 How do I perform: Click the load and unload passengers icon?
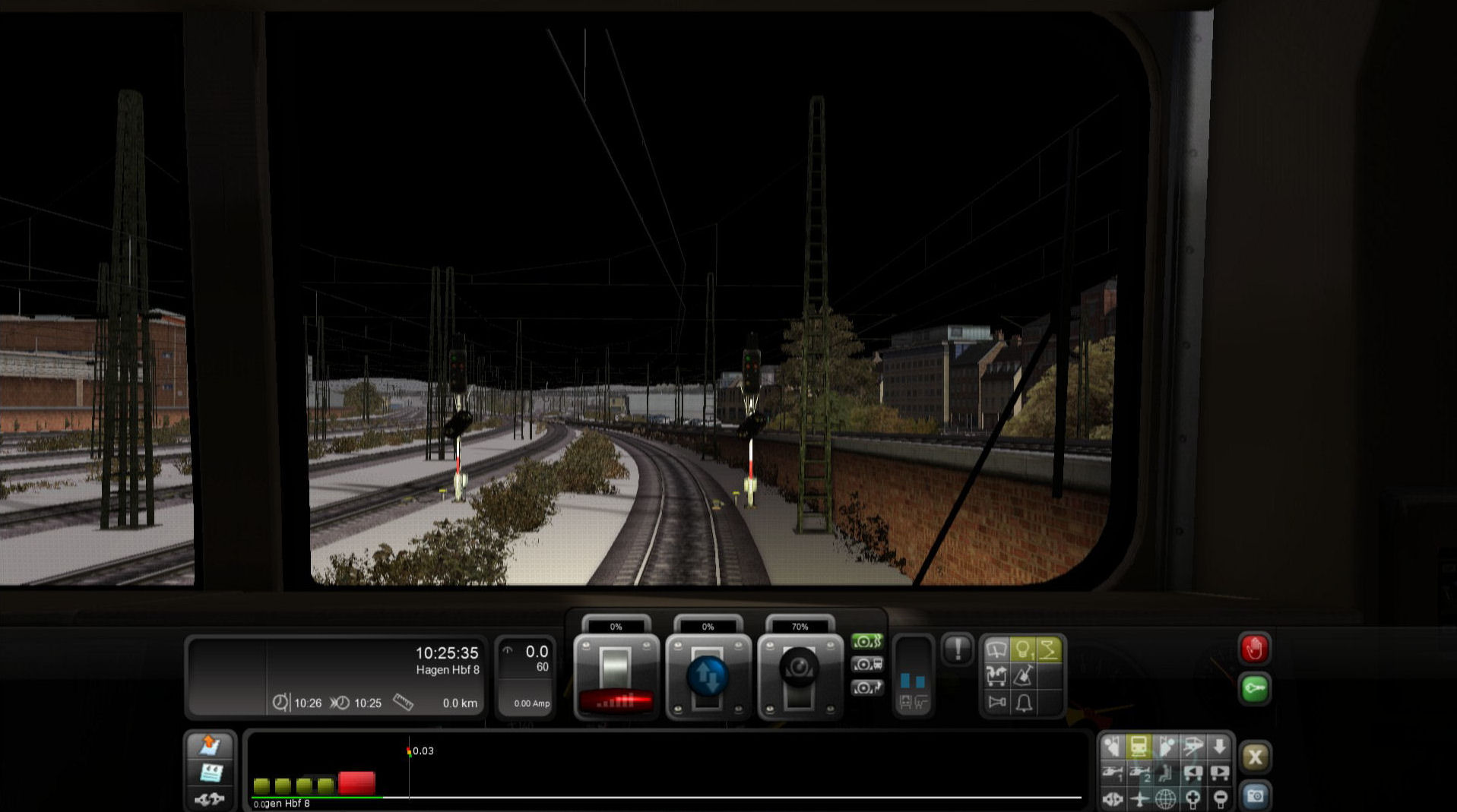(x=996, y=675)
